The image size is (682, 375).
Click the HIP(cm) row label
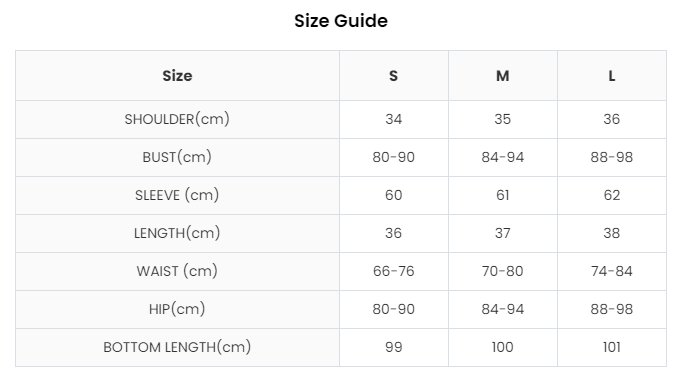tap(177, 309)
